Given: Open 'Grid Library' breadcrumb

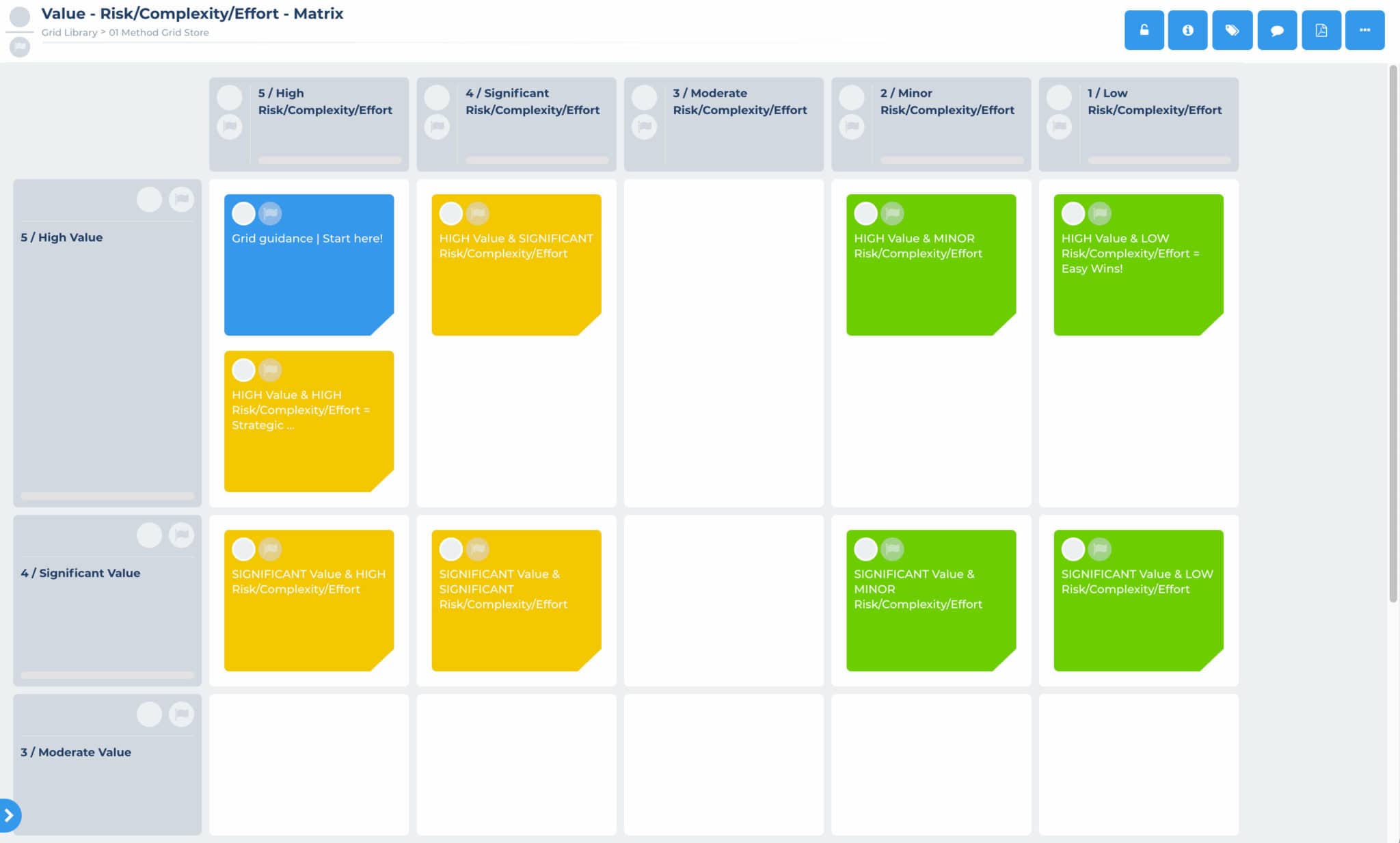Looking at the screenshot, I should pyautogui.click(x=69, y=32).
